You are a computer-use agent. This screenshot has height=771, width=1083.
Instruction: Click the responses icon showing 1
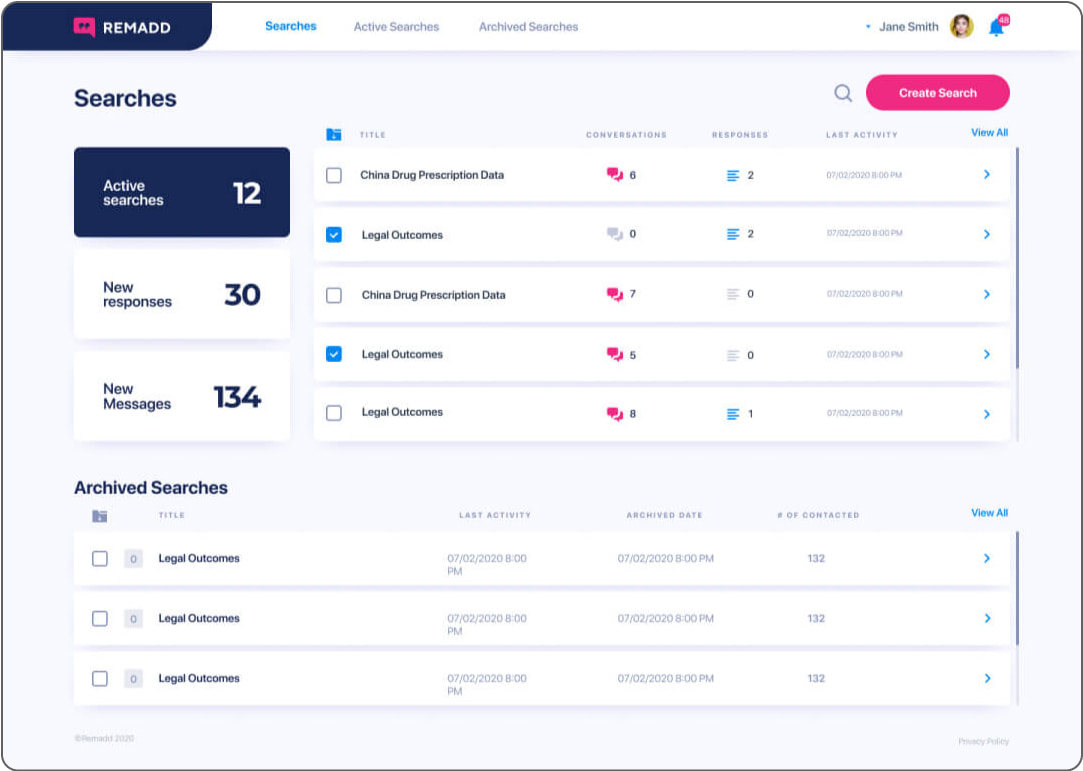pyautogui.click(x=733, y=414)
